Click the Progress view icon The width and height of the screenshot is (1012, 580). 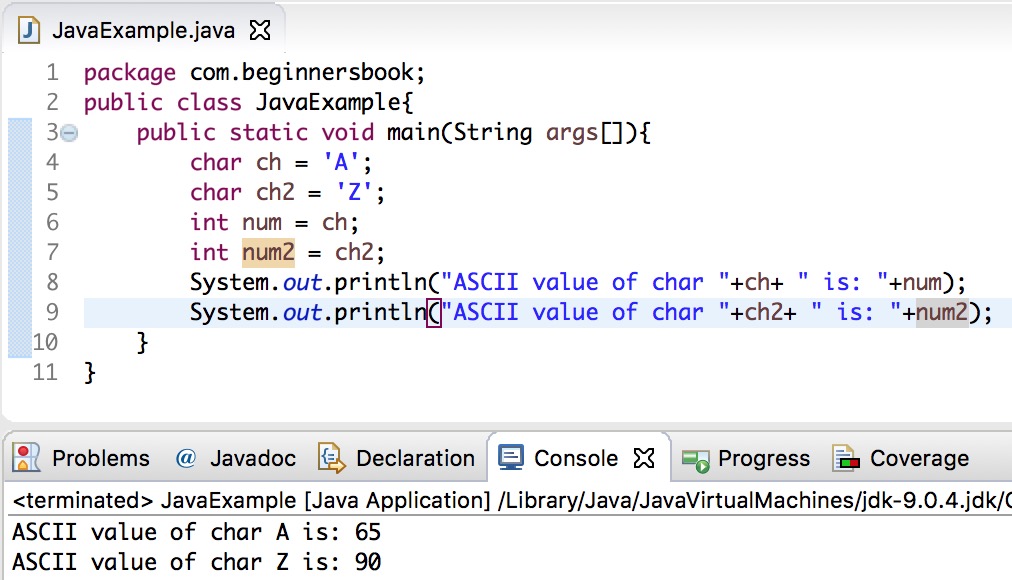(x=694, y=458)
